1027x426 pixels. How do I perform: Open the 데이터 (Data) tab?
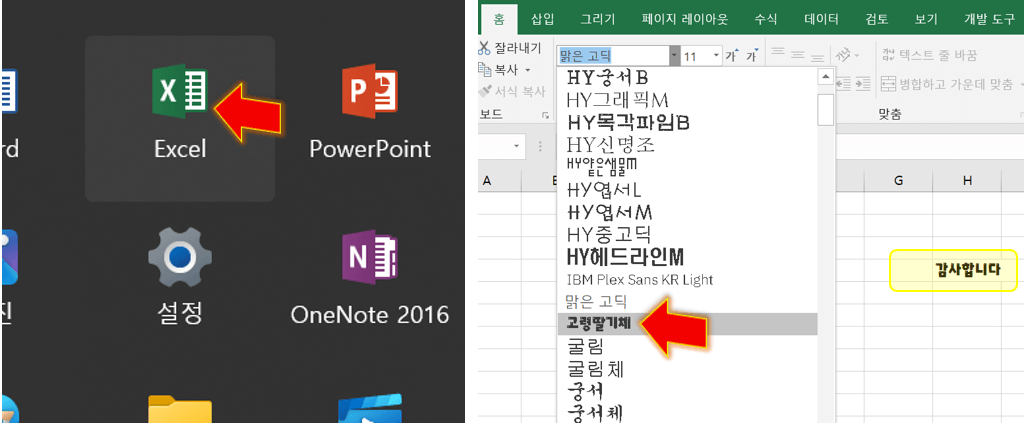[821, 20]
